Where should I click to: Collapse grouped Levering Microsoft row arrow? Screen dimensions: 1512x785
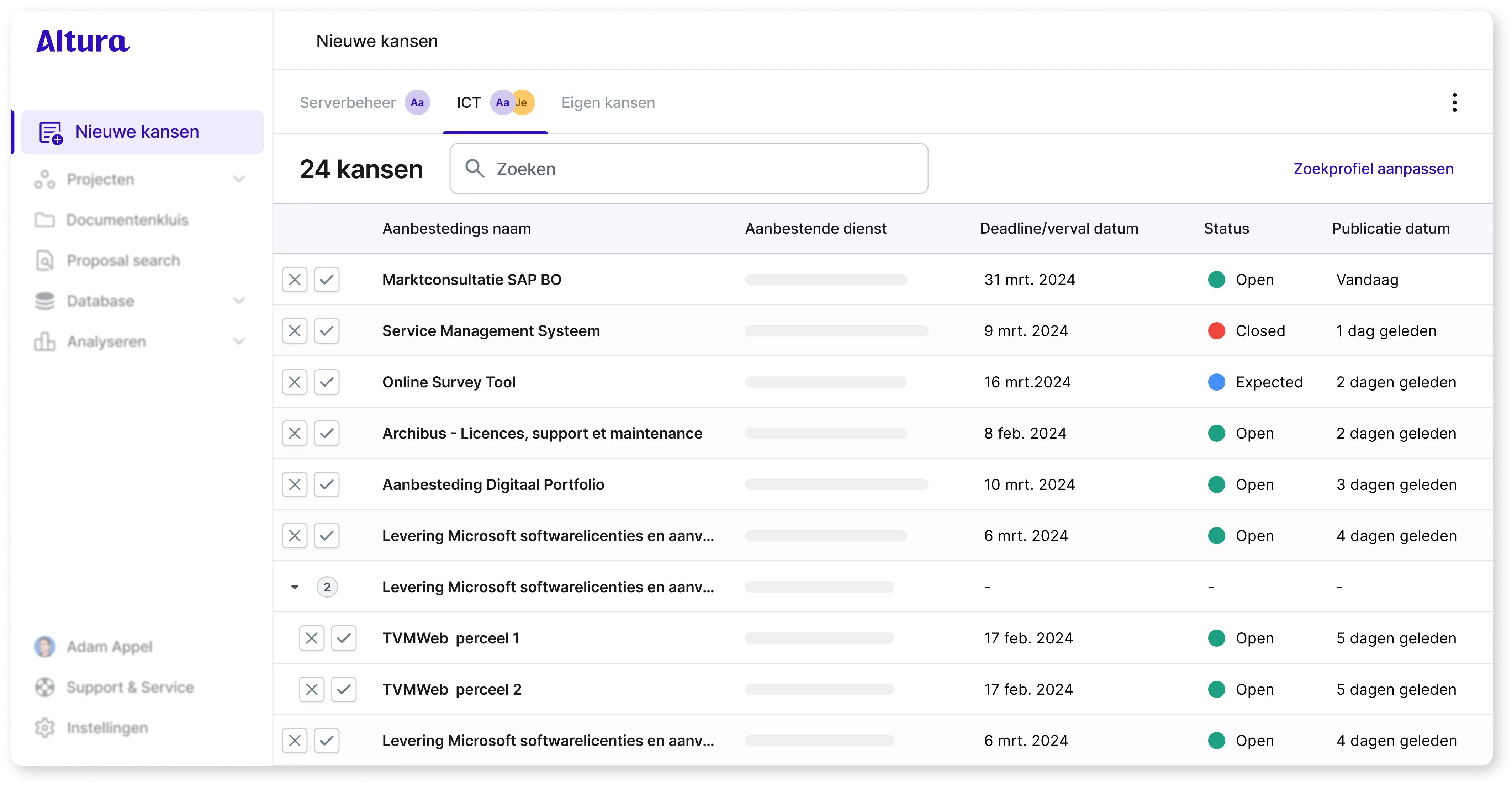pos(295,587)
